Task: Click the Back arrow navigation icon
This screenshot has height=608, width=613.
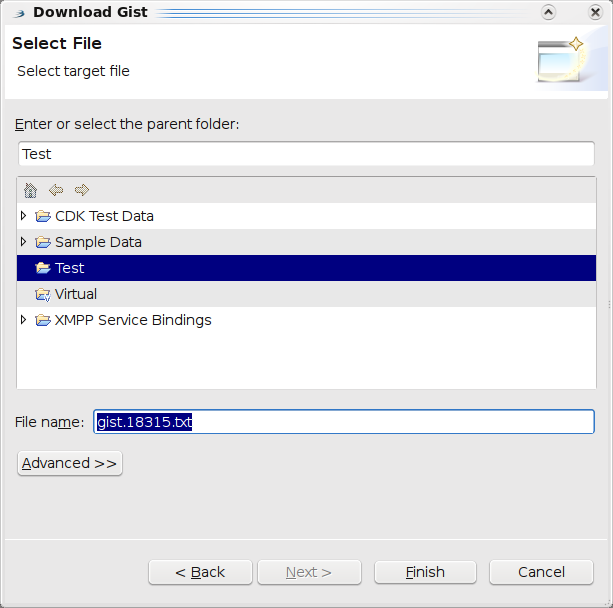Action: click(x=56, y=190)
